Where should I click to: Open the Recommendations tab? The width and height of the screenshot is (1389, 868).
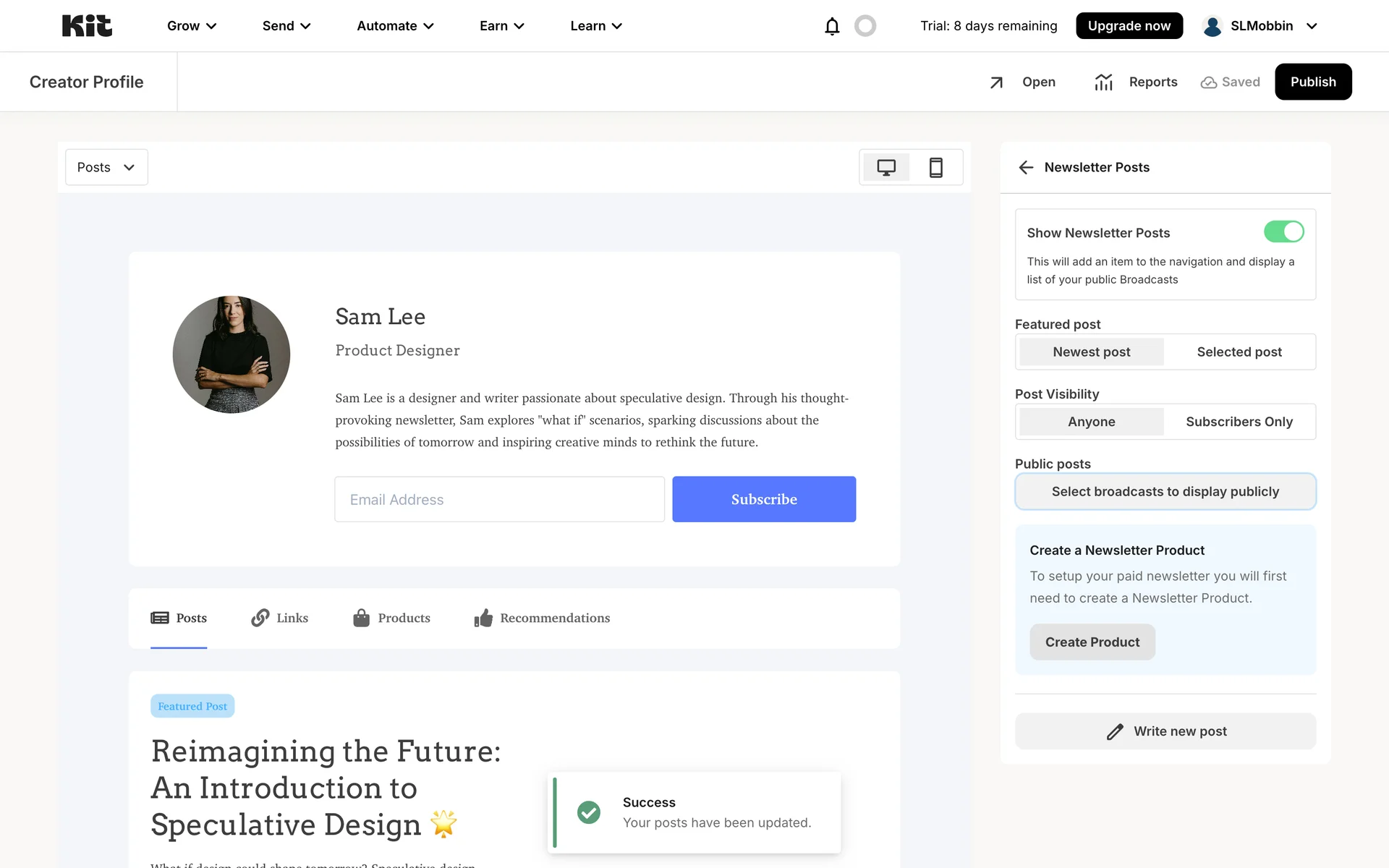tap(543, 618)
